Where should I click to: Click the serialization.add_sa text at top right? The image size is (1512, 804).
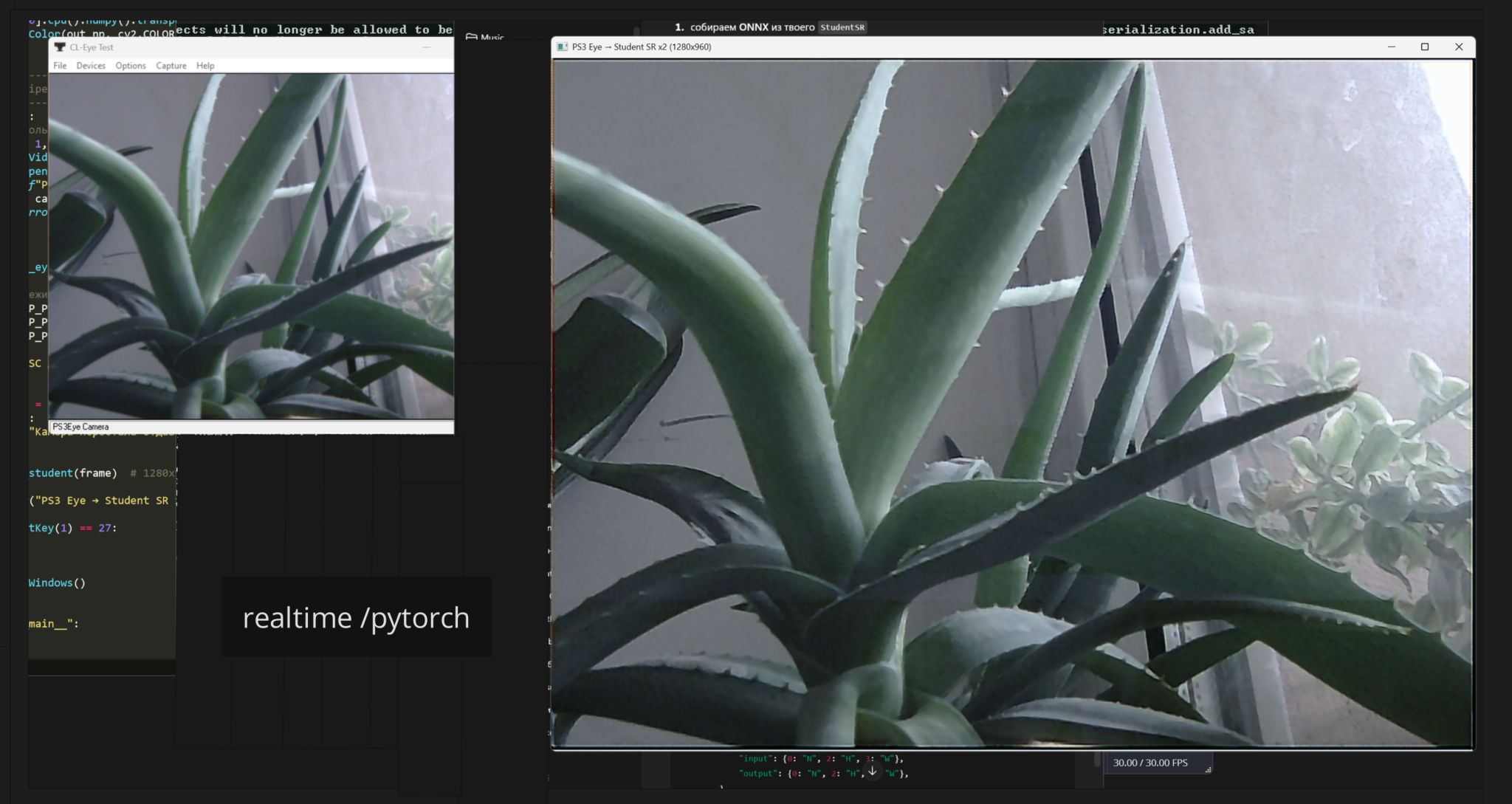(1177, 30)
